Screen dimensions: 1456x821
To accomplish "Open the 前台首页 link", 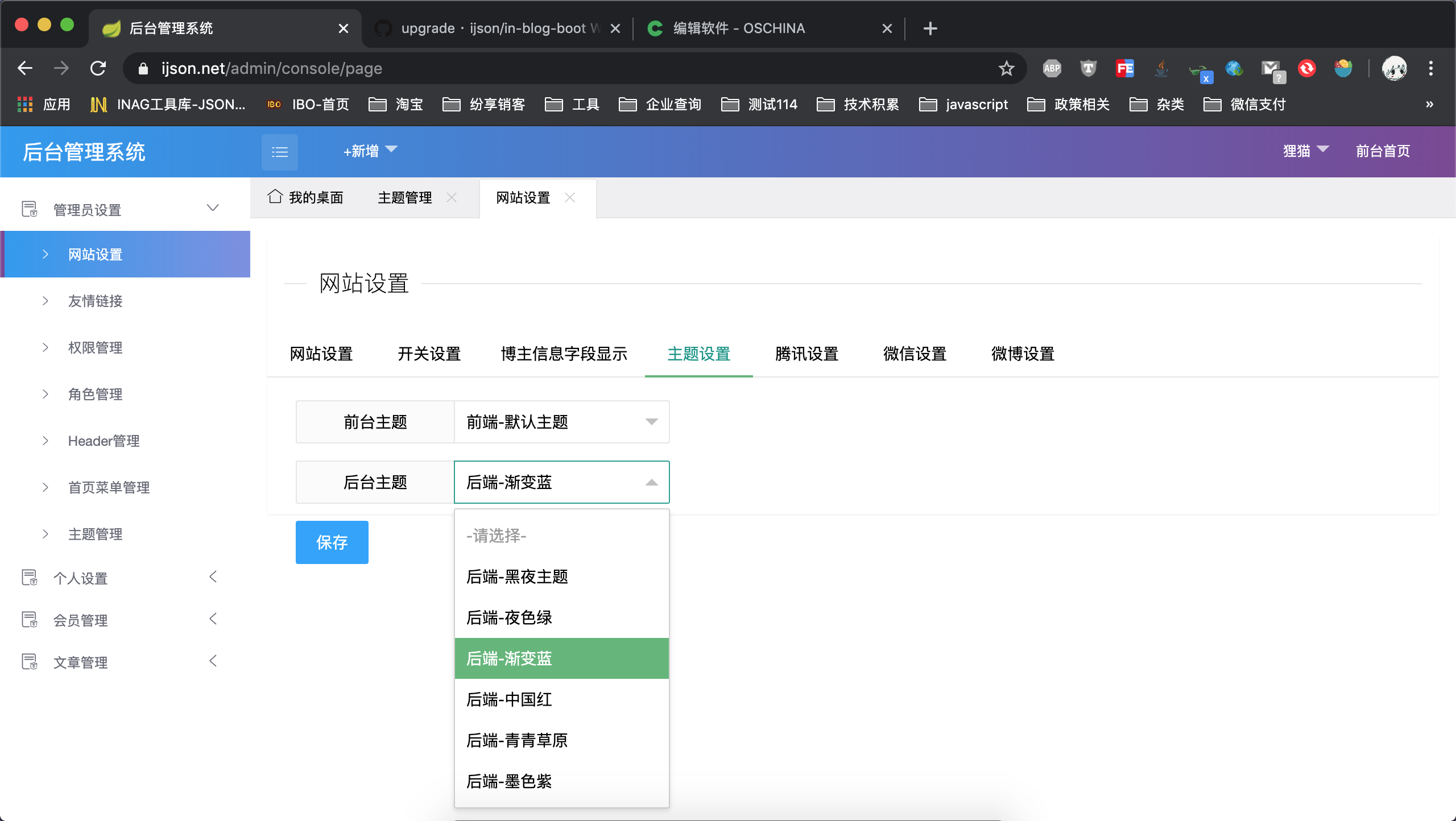I will 1383,151.
